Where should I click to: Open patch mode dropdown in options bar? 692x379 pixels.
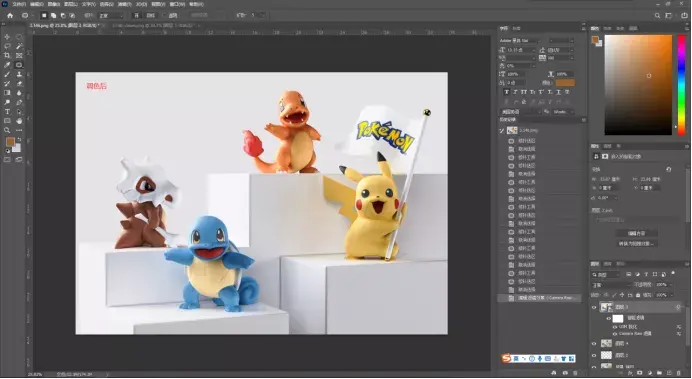coord(111,15)
